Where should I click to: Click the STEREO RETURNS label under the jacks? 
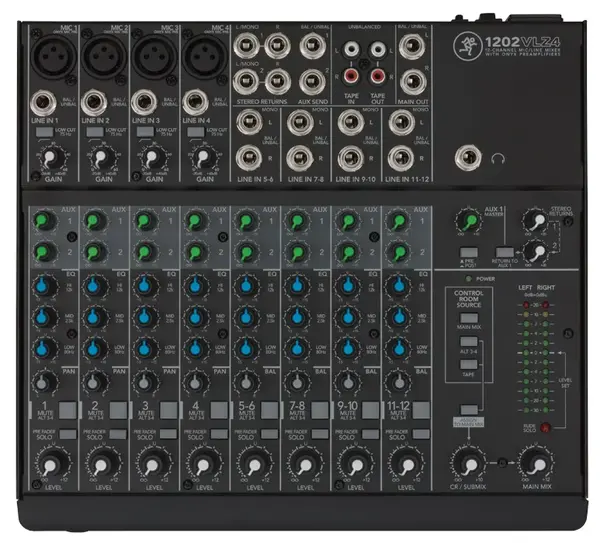pos(262,101)
